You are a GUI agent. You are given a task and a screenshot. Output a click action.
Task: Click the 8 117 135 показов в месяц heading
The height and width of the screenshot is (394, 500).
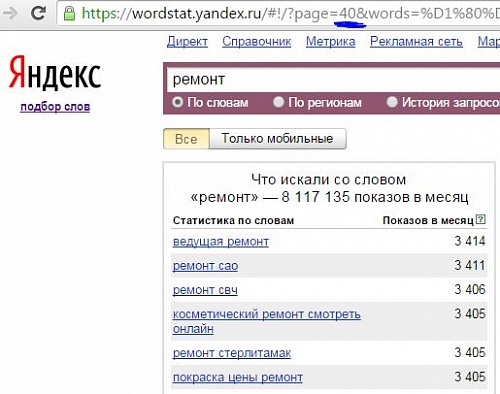[375, 197]
